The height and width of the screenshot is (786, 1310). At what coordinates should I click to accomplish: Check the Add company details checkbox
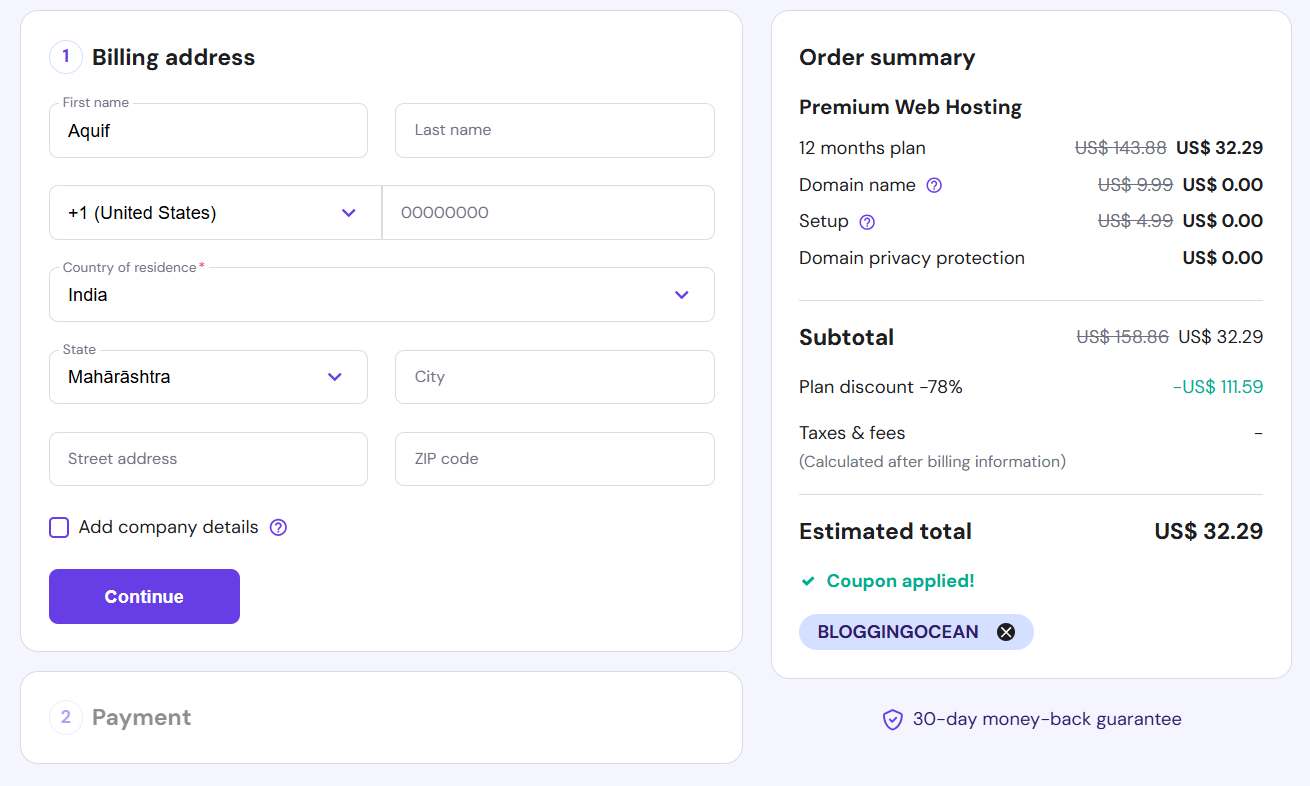tap(59, 527)
